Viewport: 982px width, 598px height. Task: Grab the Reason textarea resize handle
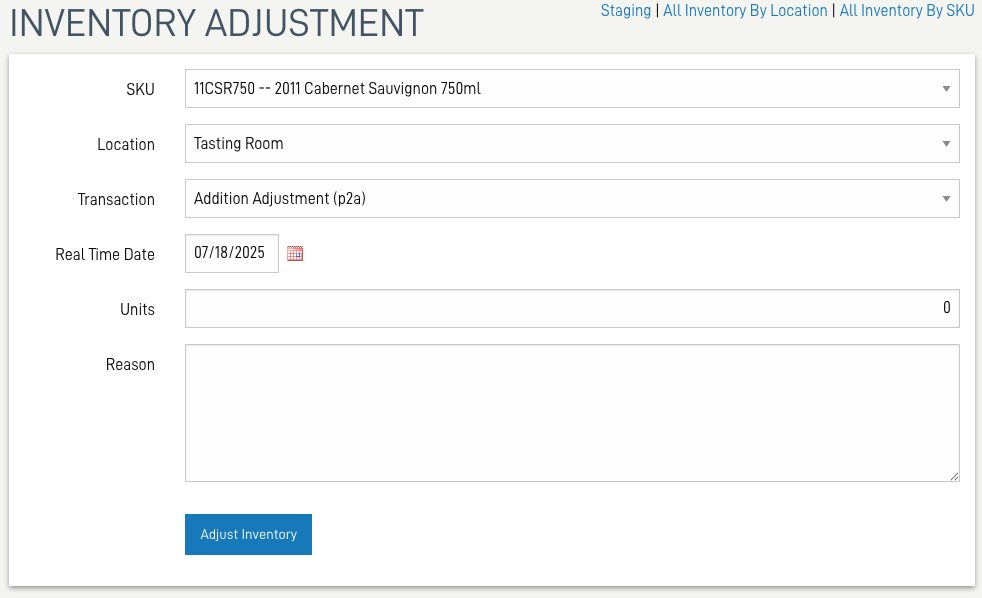pyautogui.click(x=954, y=477)
